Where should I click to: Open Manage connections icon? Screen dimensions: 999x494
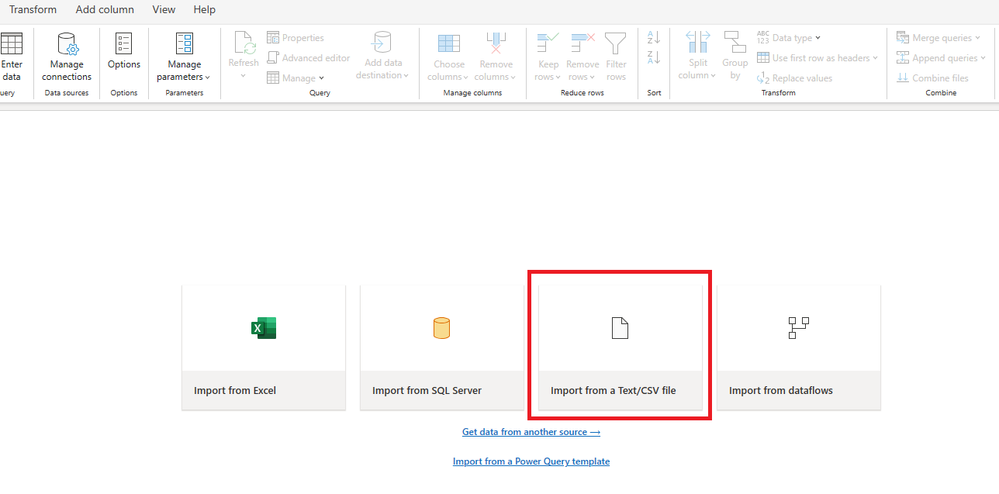pyautogui.click(x=67, y=43)
